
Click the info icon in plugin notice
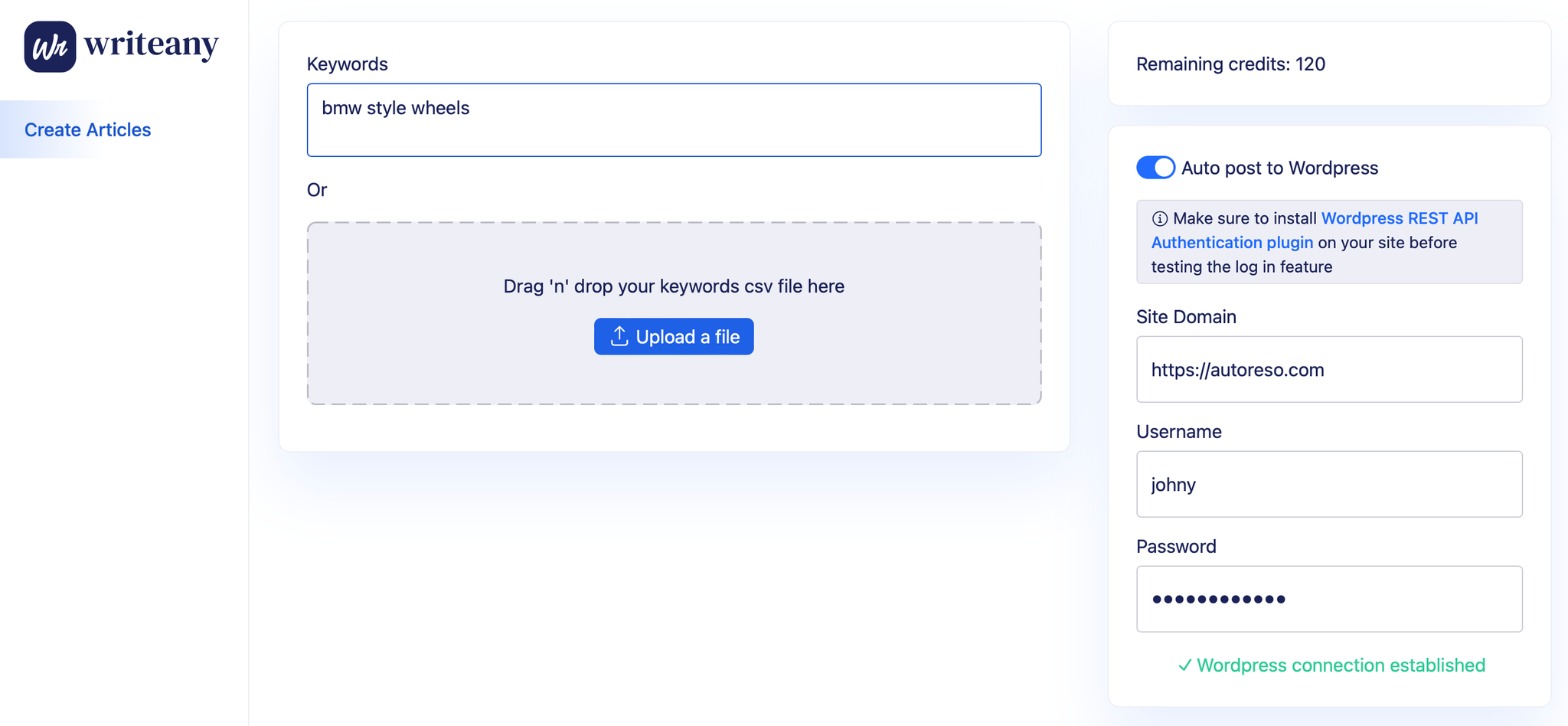[x=1160, y=219]
